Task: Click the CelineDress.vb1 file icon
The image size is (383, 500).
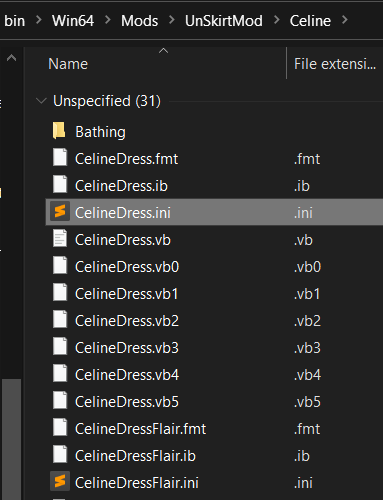Action: (60, 293)
